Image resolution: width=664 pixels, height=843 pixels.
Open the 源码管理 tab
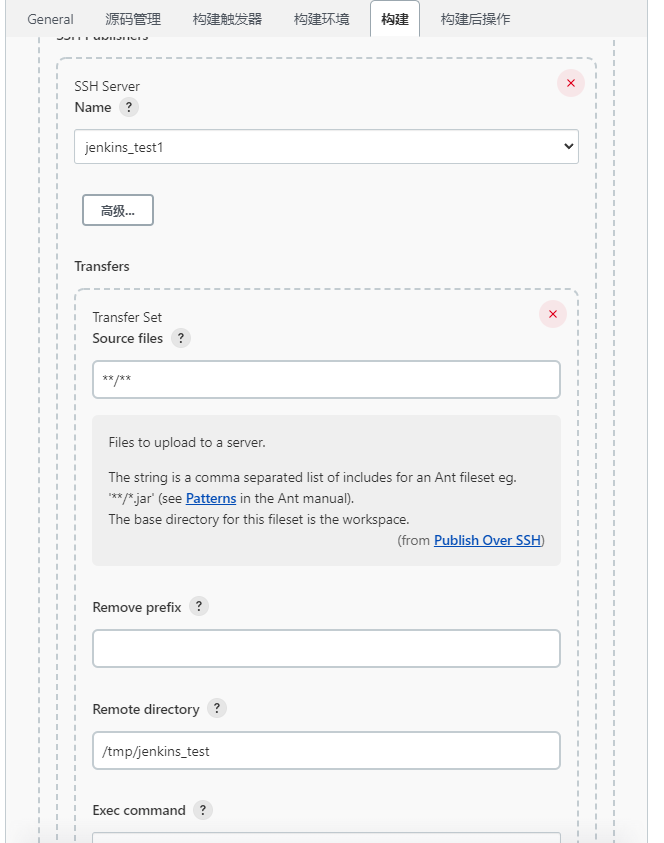(x=133, y=19)
